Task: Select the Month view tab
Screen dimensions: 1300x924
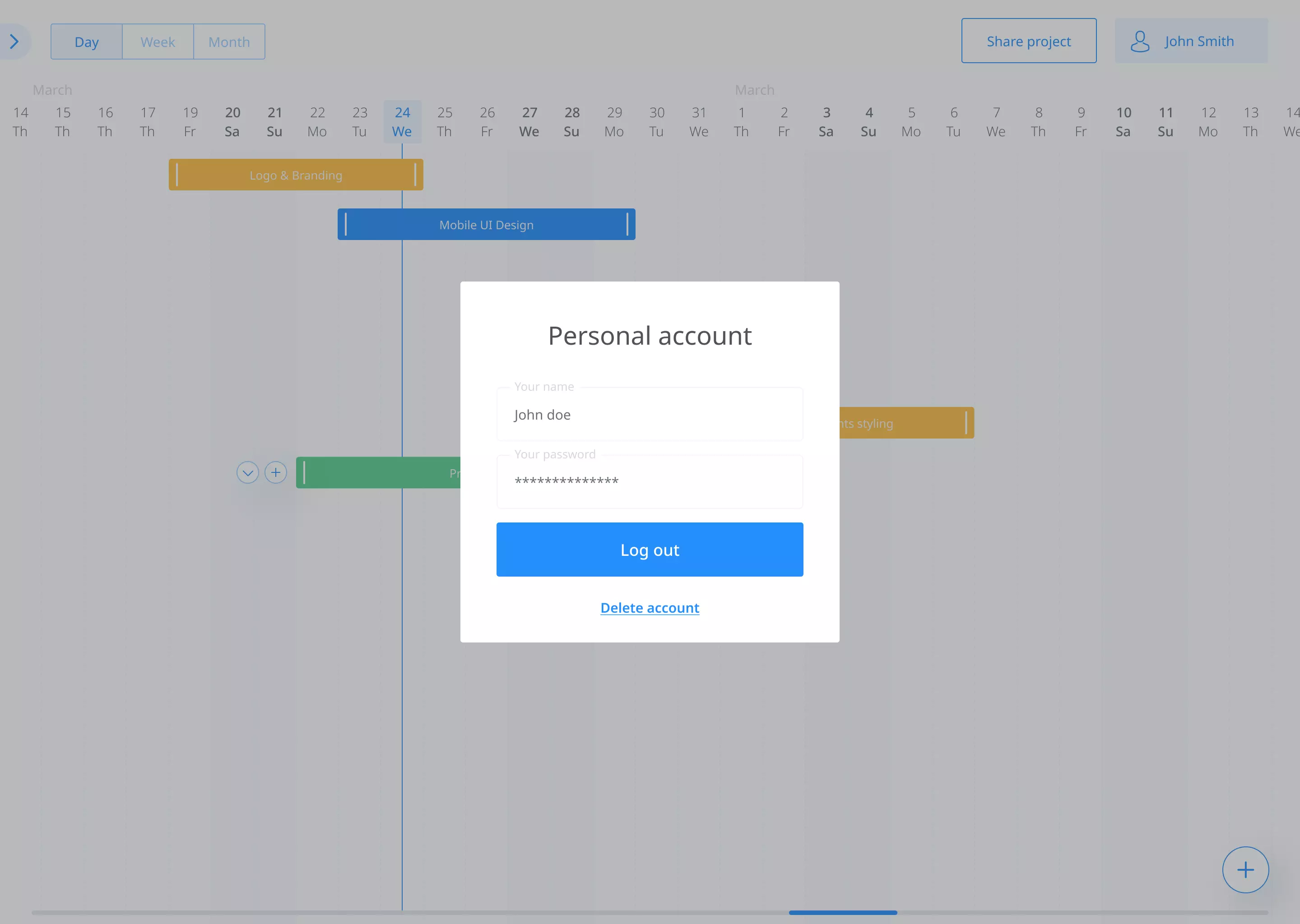Action: tap(229, 42)
